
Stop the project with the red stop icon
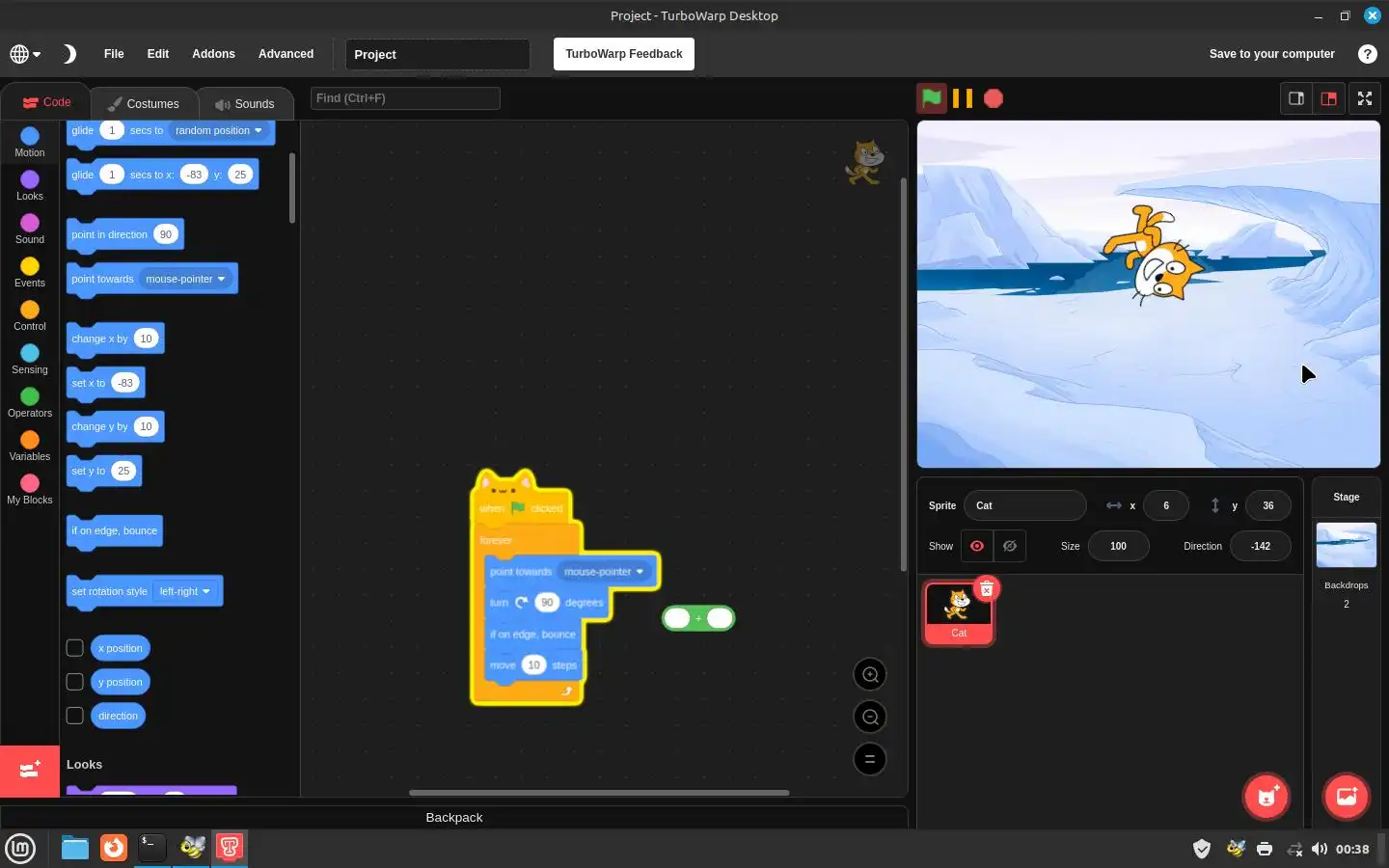(993, 98)
